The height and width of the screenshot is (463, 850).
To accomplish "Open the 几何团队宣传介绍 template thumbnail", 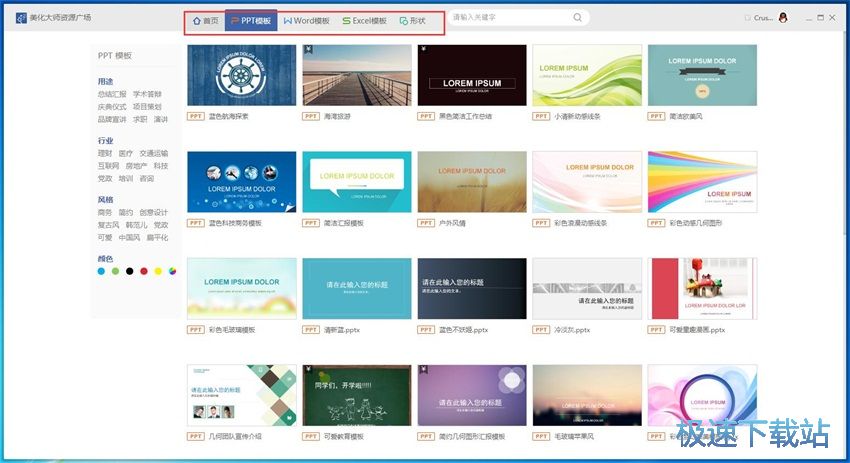I will tap(242, 395).
